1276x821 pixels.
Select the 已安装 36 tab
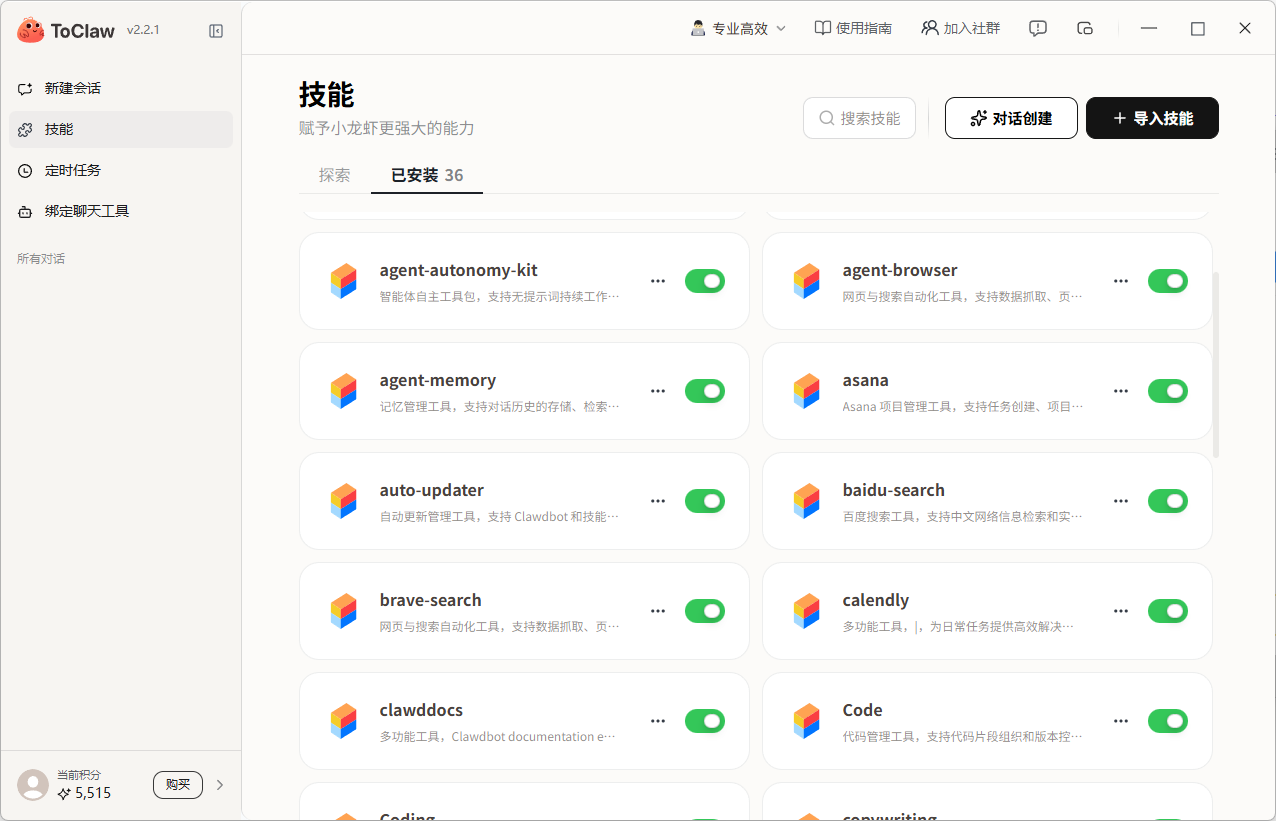pyautogui.click(x=427, y=175)
